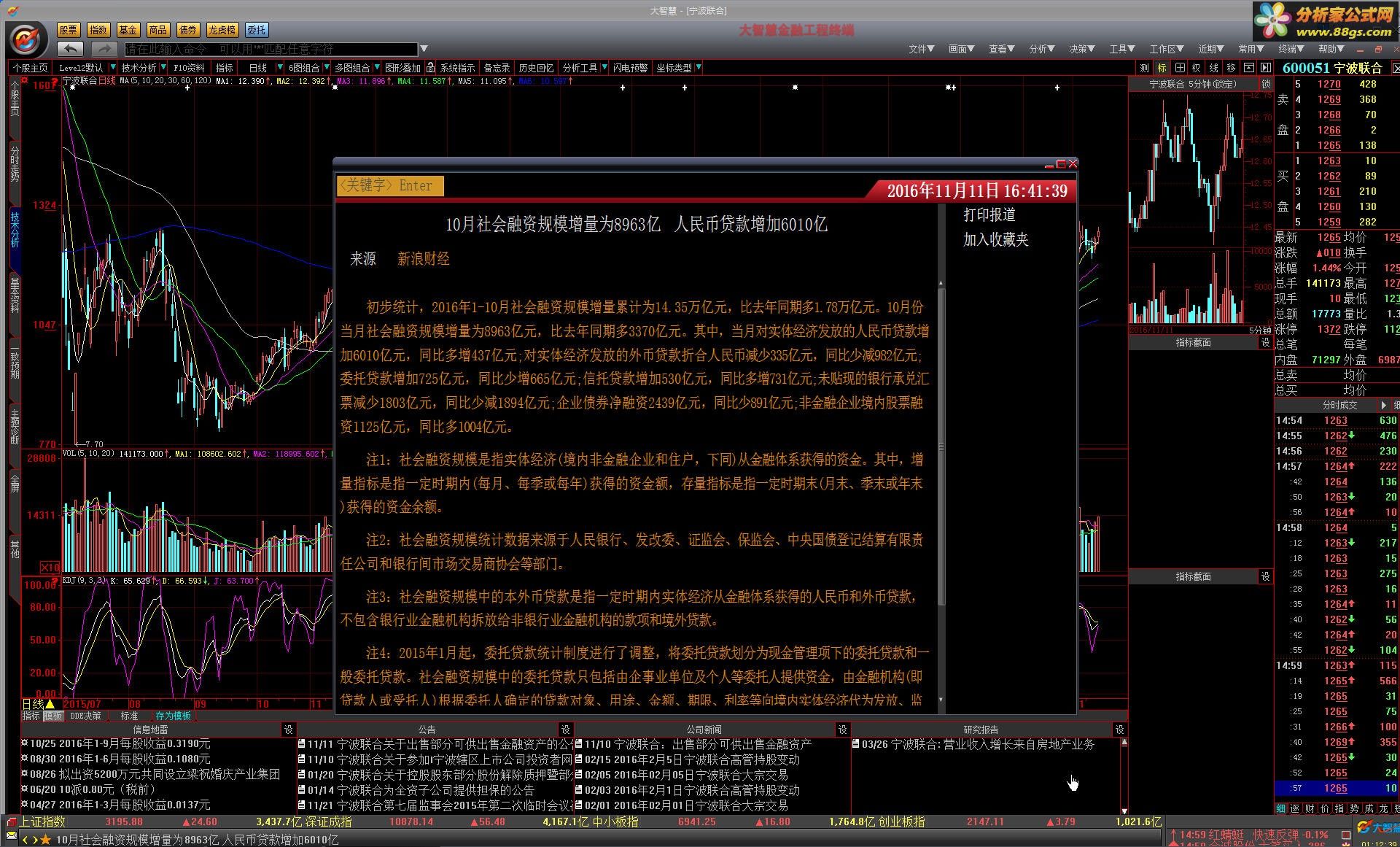Click previous news arrow in ticker bar
This screenshot has width=1400, height=847.
click(26, 840)
